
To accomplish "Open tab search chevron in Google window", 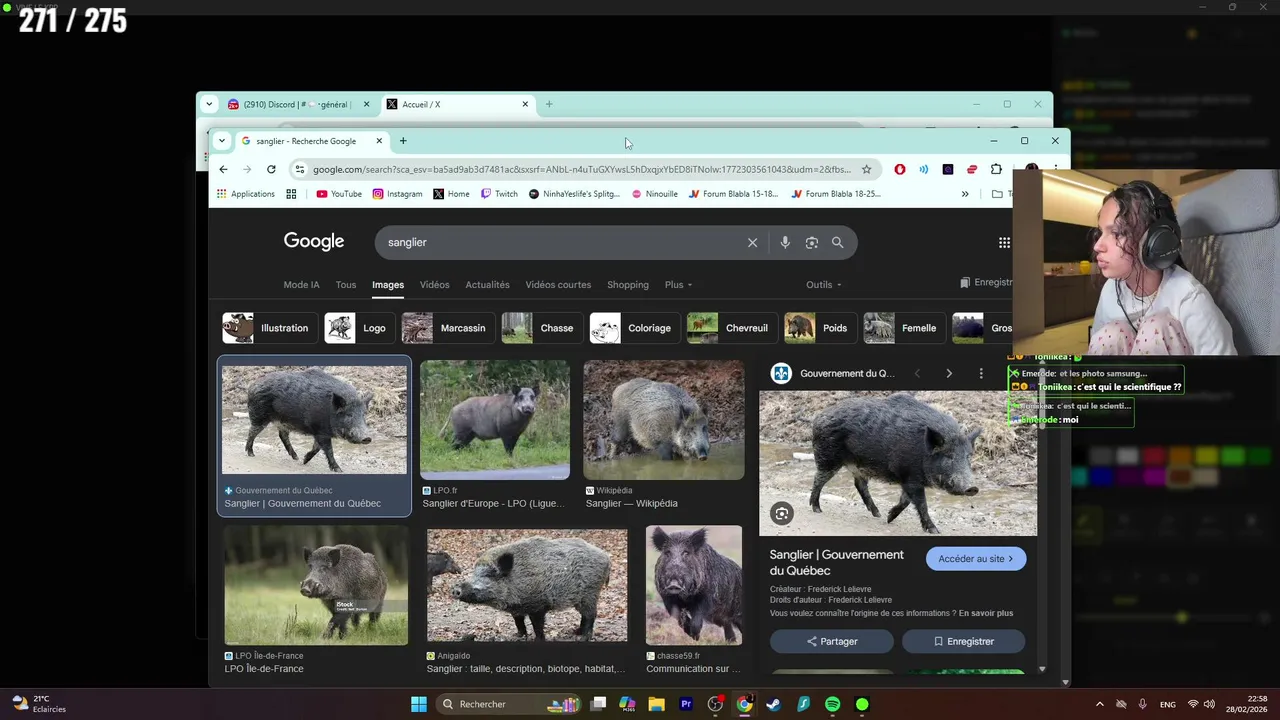I will [x=222, y=141].
